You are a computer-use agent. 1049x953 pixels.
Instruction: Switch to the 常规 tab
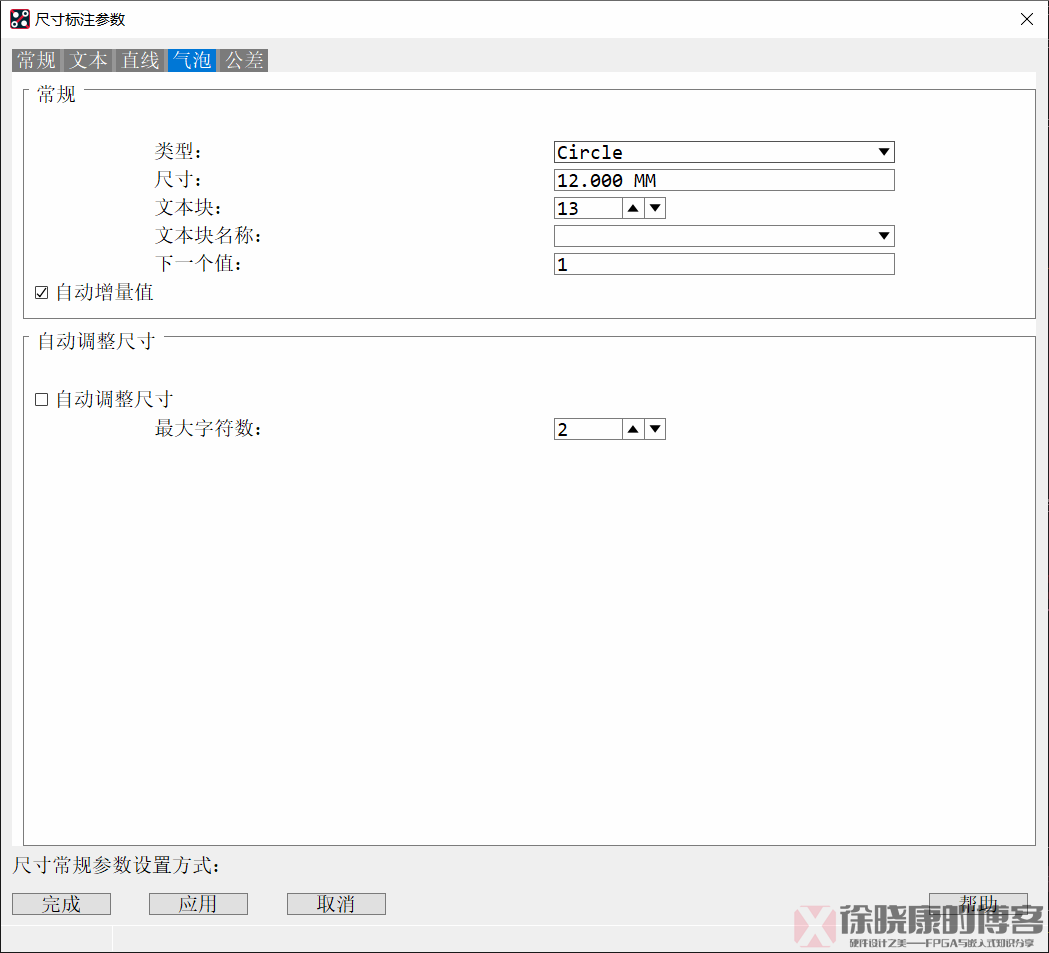coord(37,60)
